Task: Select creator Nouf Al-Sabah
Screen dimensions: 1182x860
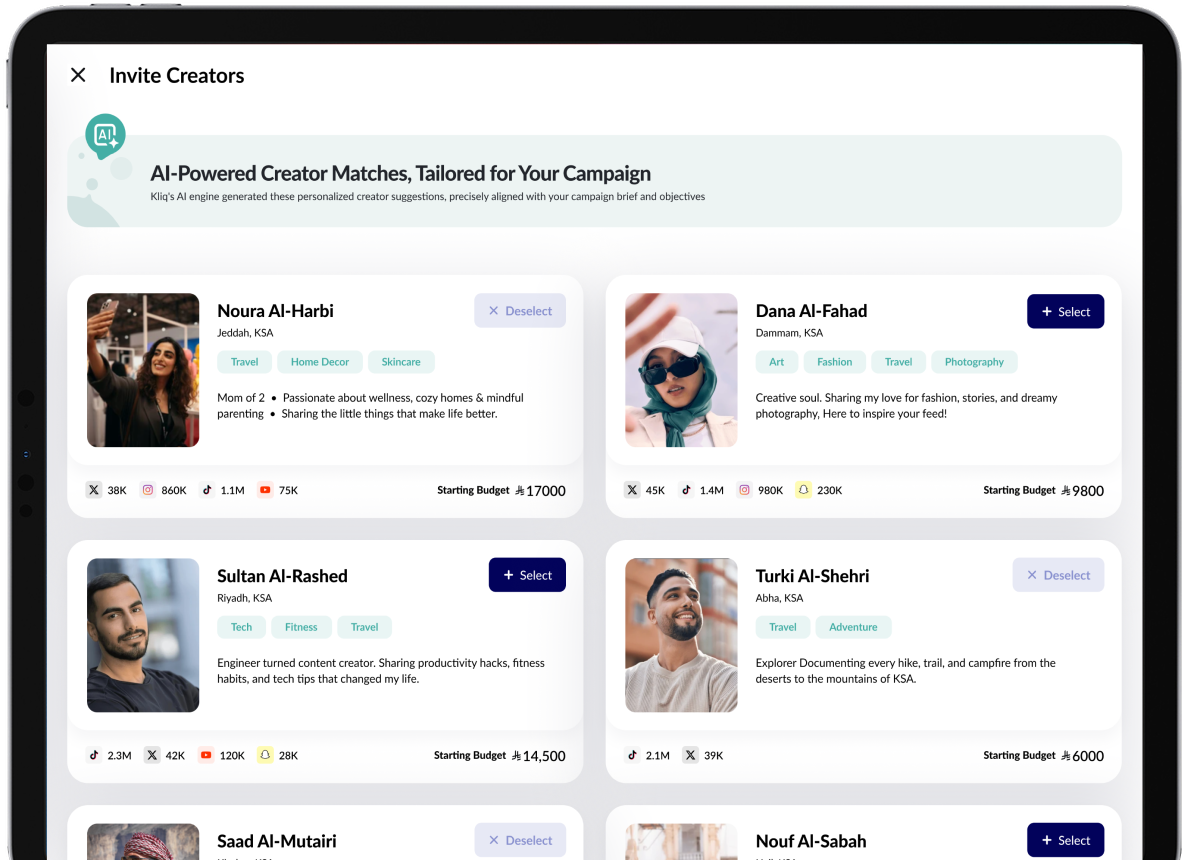Action: click(x=1065, y=840)
